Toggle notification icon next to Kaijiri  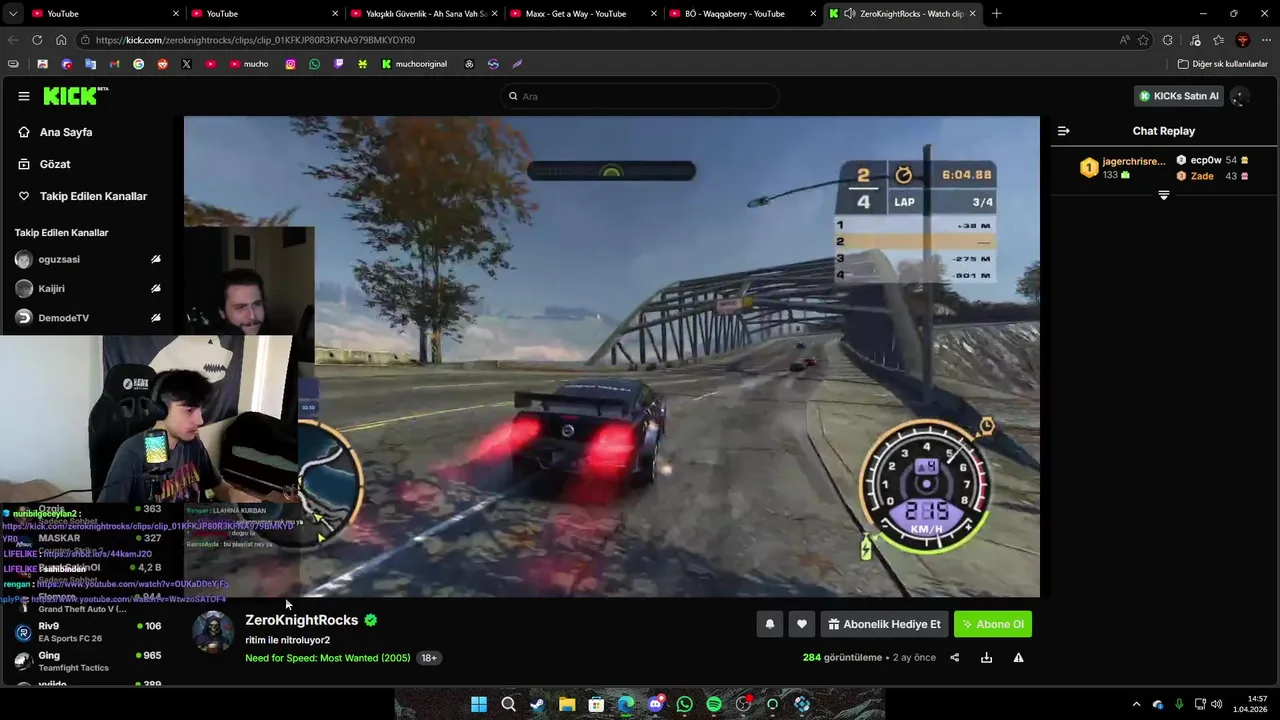(x=155, y=288)
